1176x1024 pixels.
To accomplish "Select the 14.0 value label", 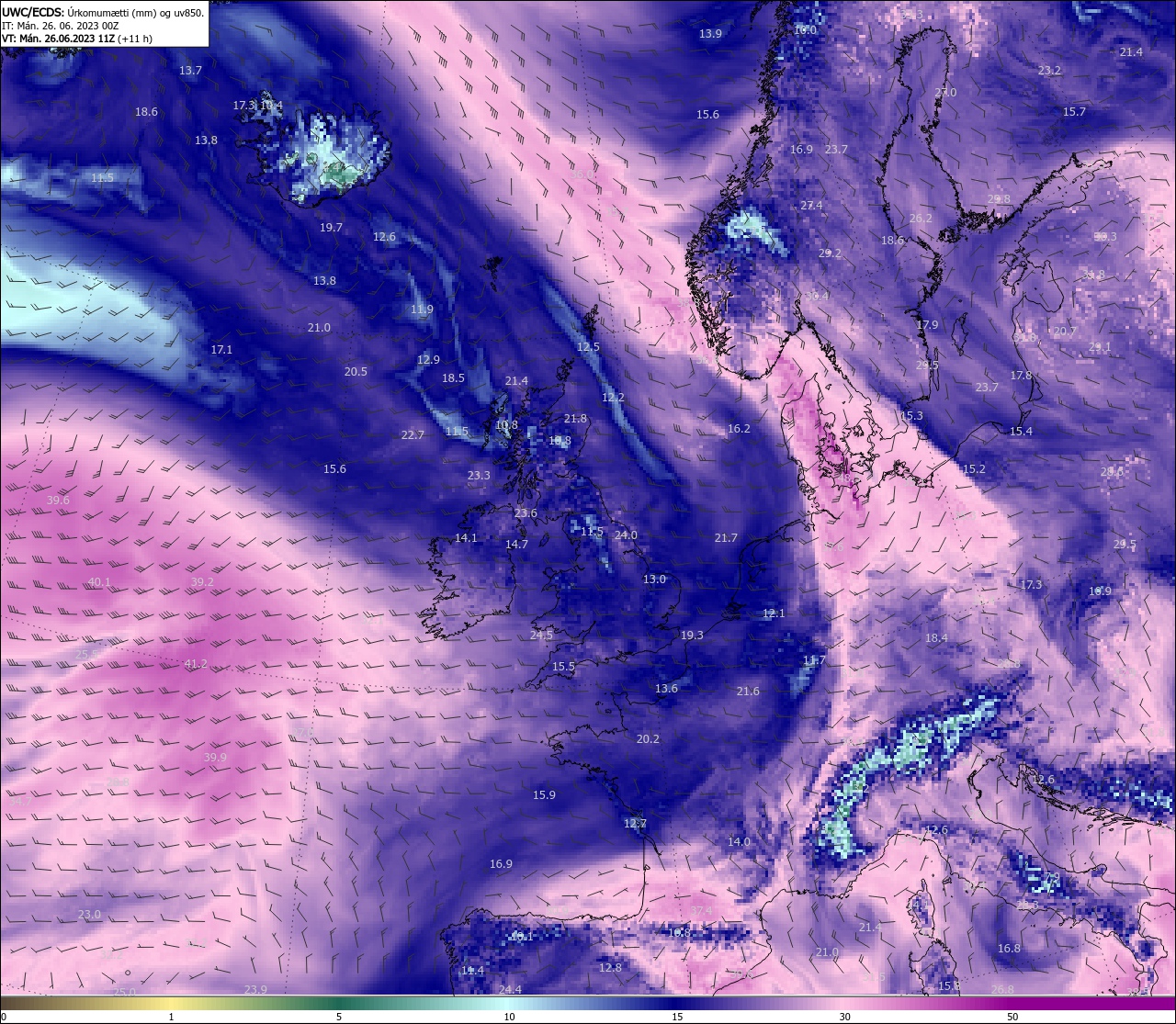I will (739, 842).
